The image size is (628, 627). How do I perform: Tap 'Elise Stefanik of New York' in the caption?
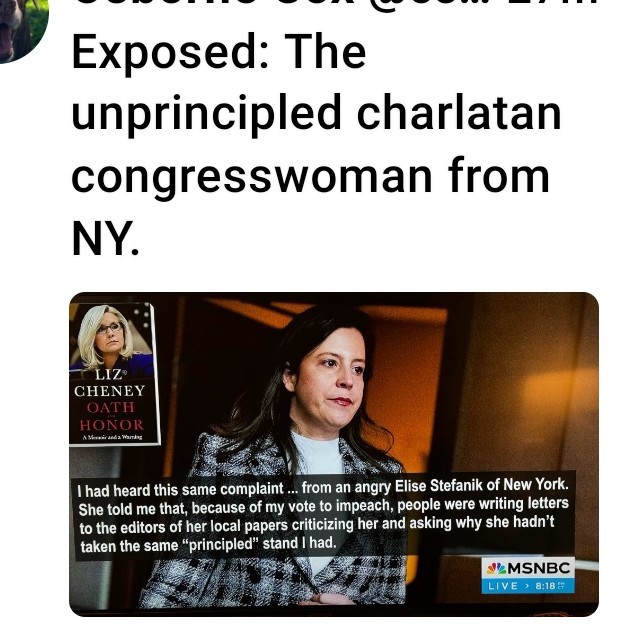(481, 485)
